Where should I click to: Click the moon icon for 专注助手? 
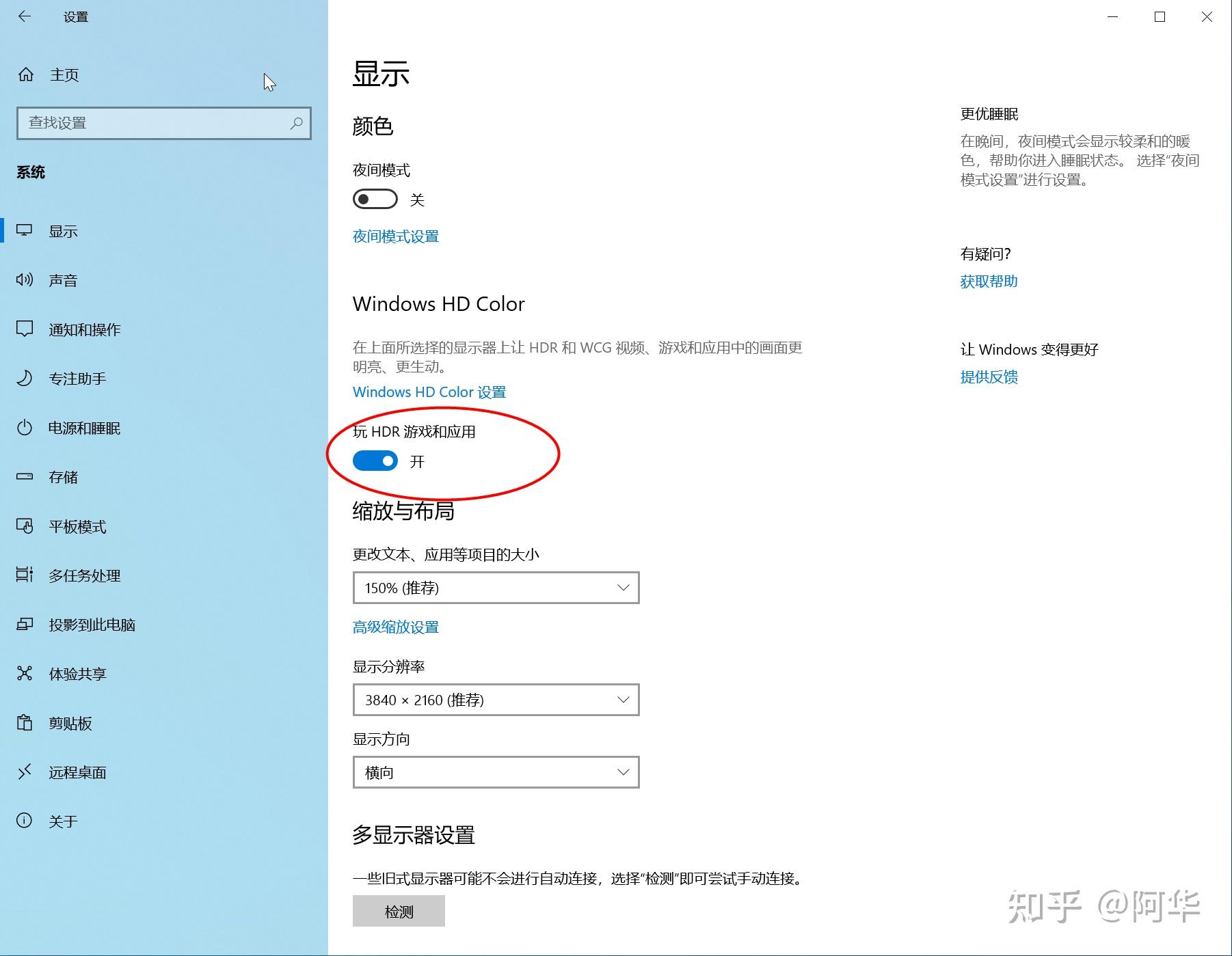(25, 379)
